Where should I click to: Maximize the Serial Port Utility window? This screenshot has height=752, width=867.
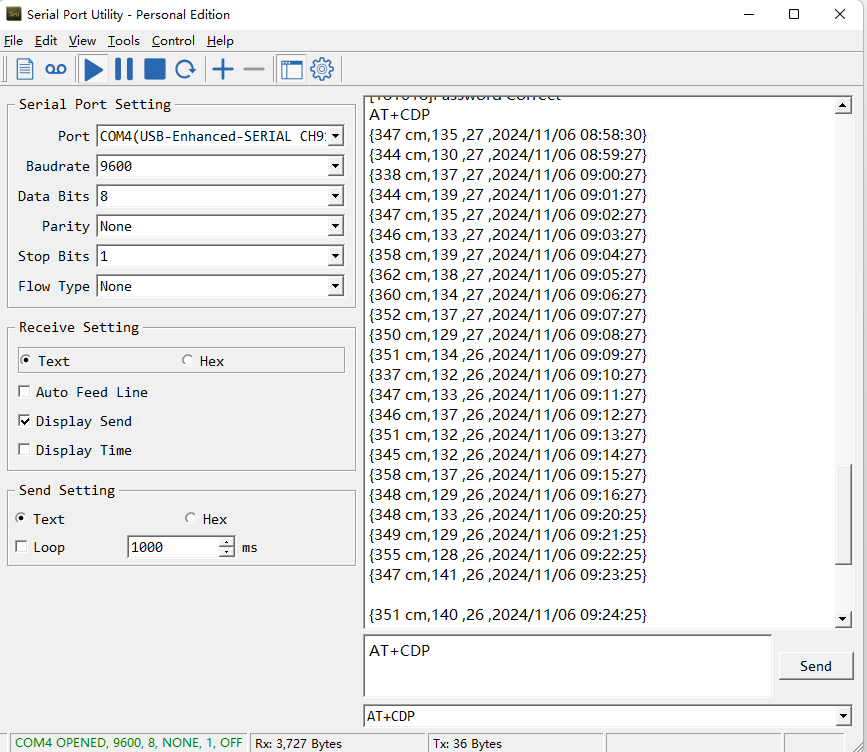[794, 14]
